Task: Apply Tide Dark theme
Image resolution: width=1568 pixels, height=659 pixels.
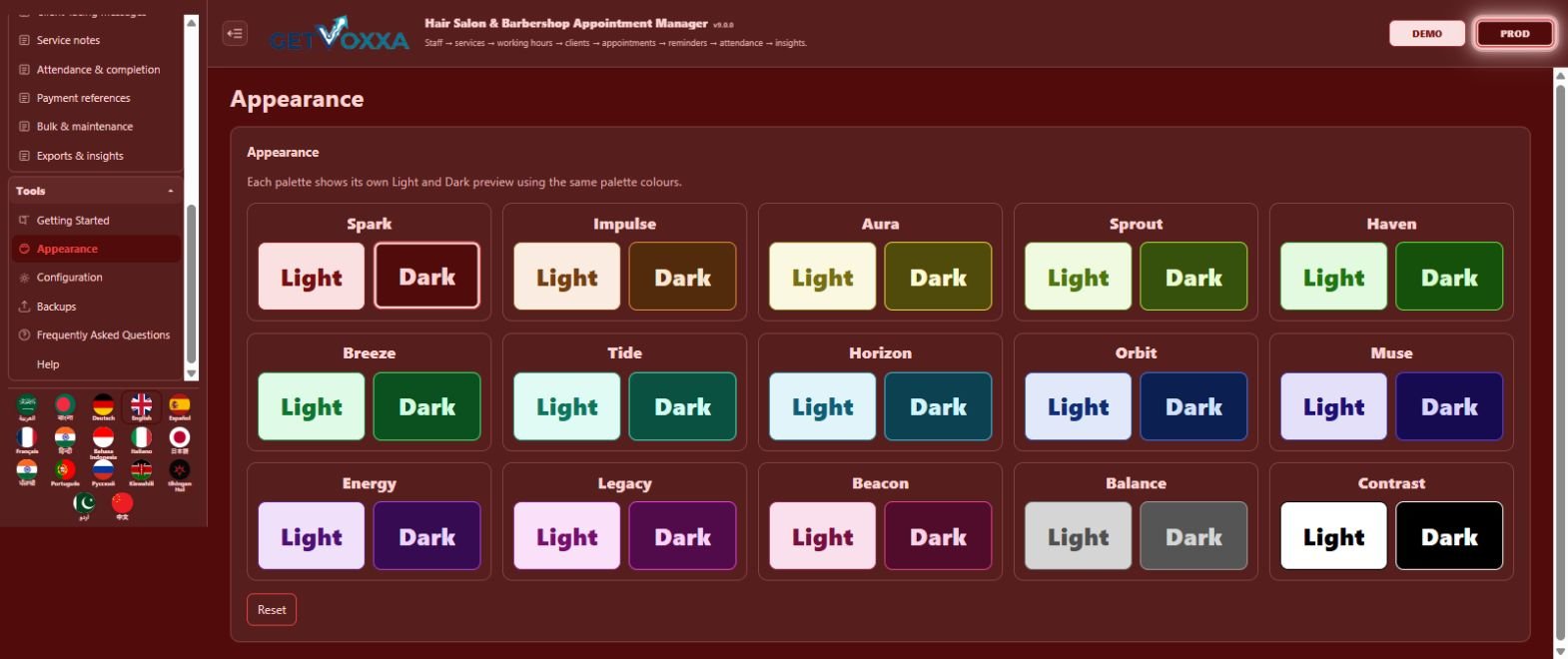Action: [x=683, y=406]
